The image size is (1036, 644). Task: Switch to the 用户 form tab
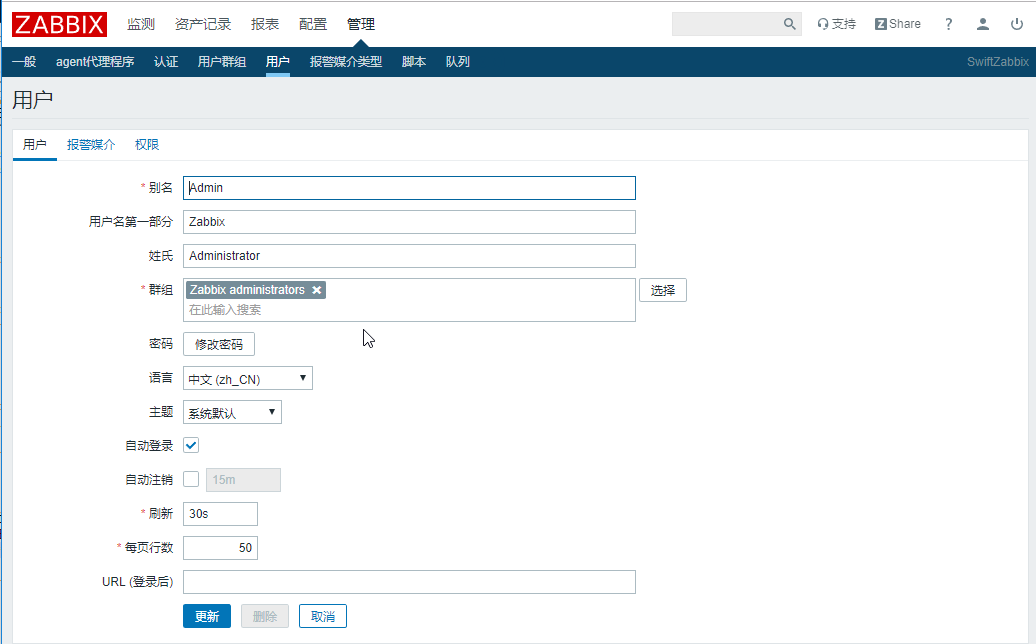click(x=35, y=145)
